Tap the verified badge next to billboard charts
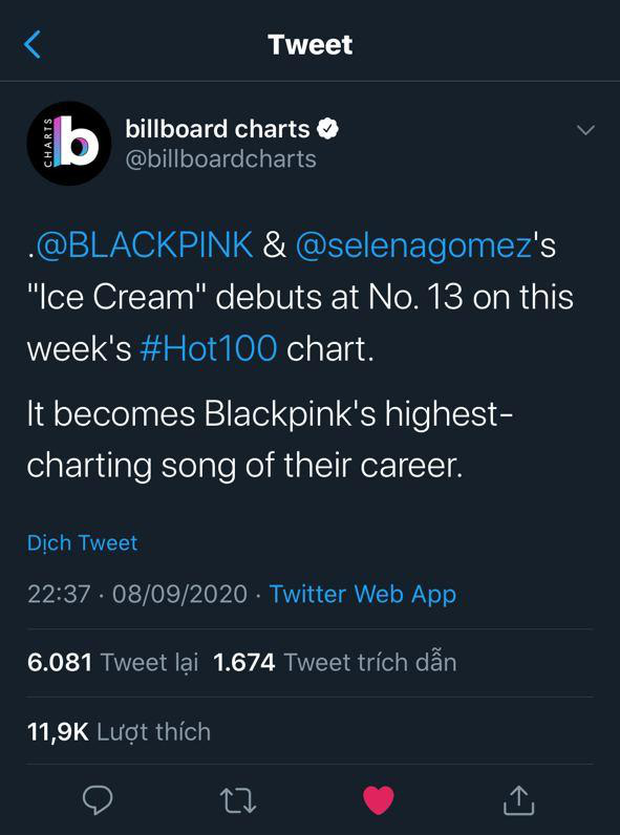This screenshot has height=835, width=620. click(x=327, y=129)
